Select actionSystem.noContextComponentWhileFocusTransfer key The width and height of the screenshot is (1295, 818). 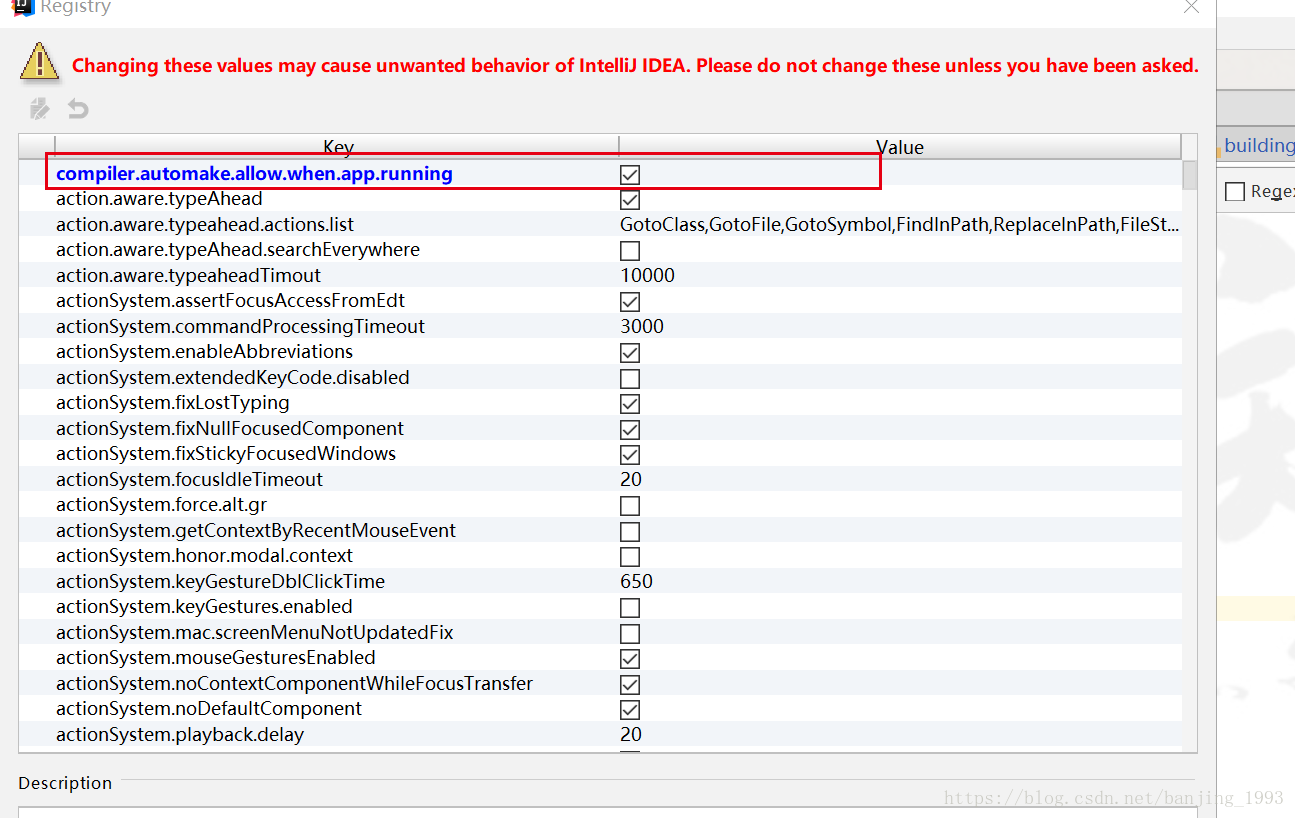294,684
